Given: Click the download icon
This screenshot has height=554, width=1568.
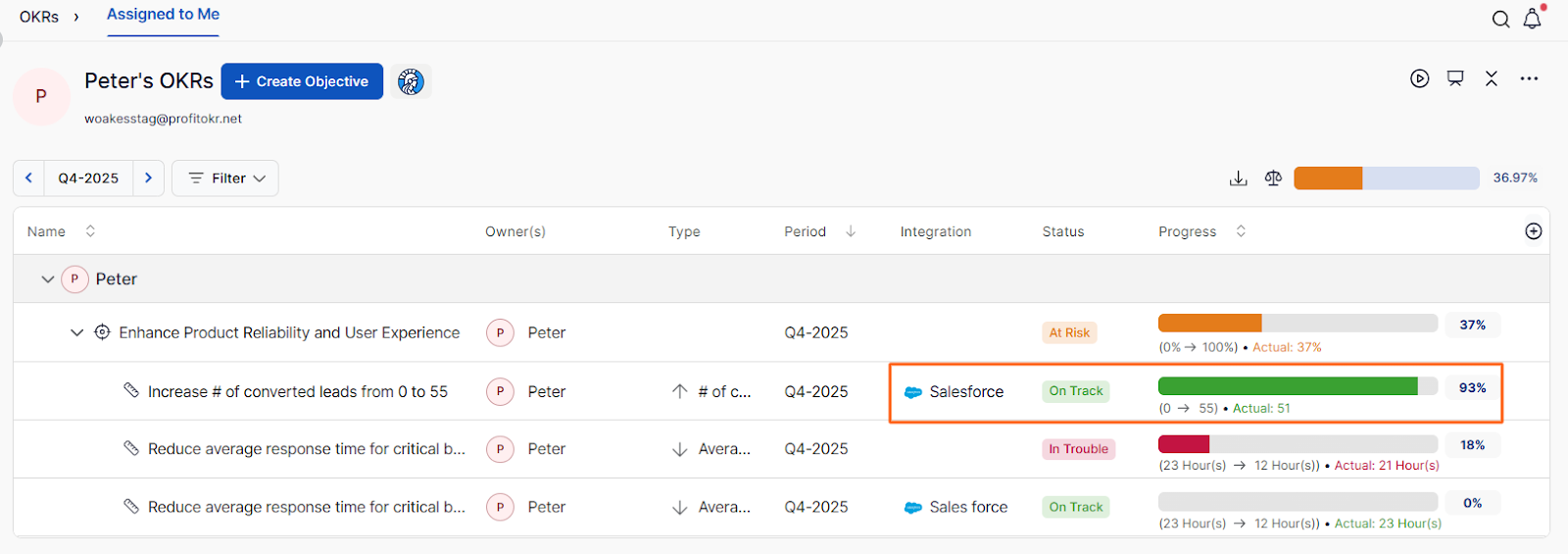Looking at the screenshot, I should (x=1239, y=178).
